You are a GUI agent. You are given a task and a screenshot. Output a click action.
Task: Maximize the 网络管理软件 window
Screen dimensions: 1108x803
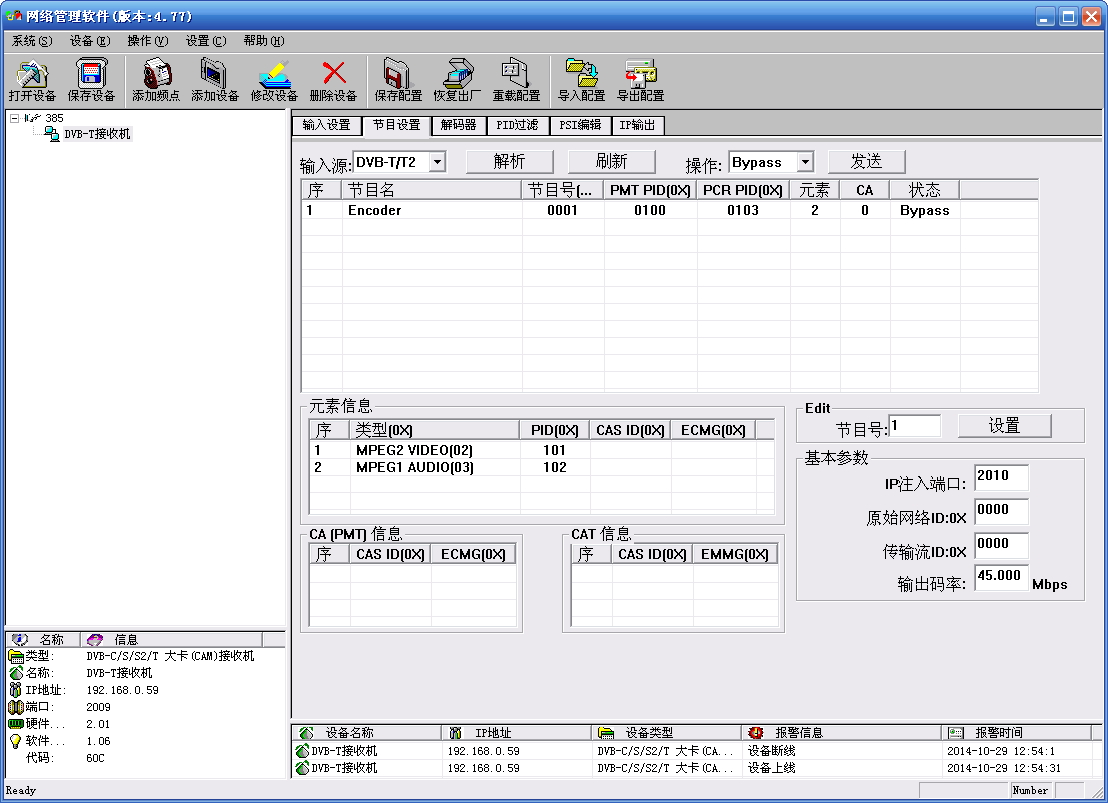1068,16
